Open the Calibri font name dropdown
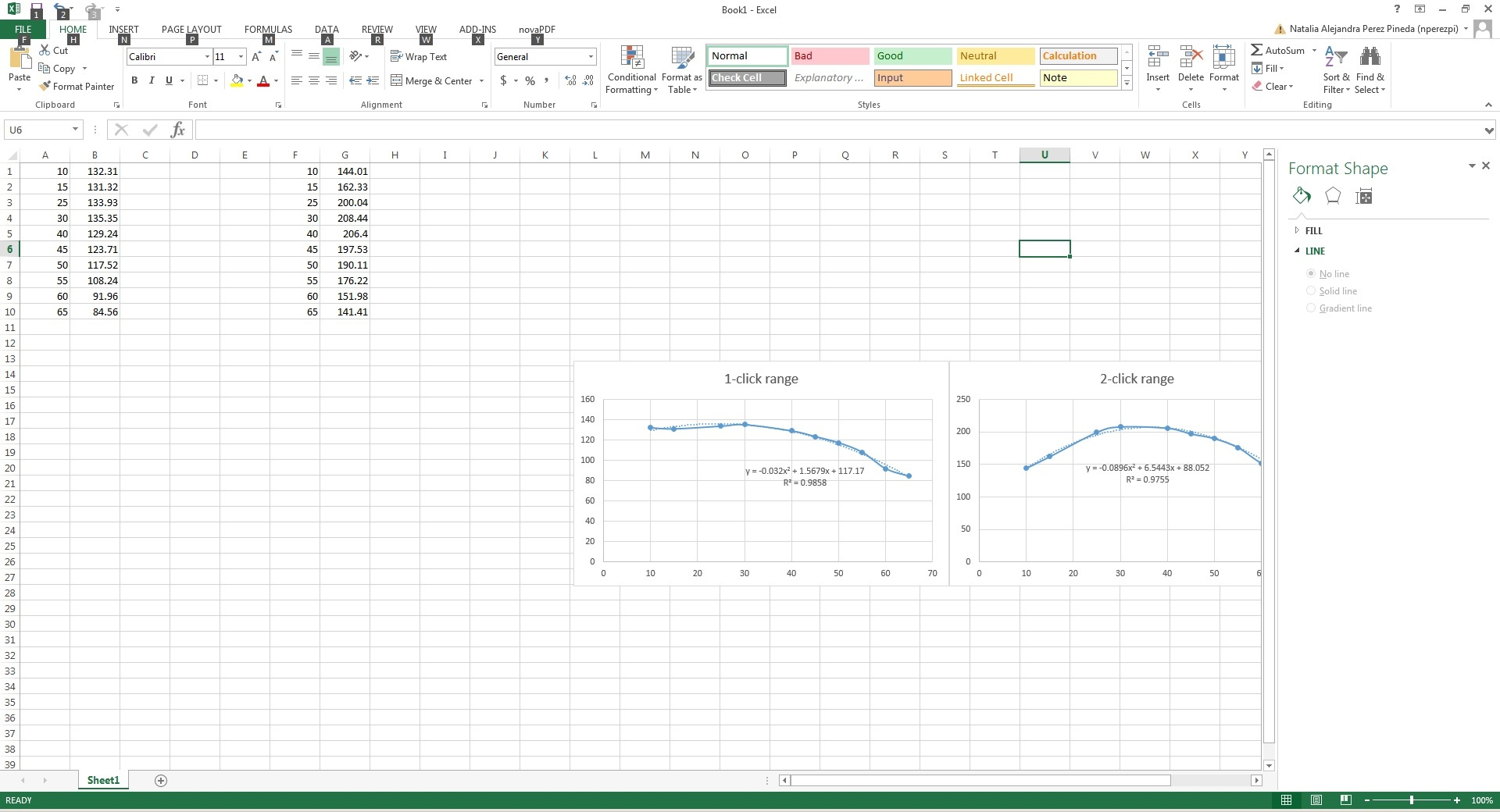 point(207,57)
